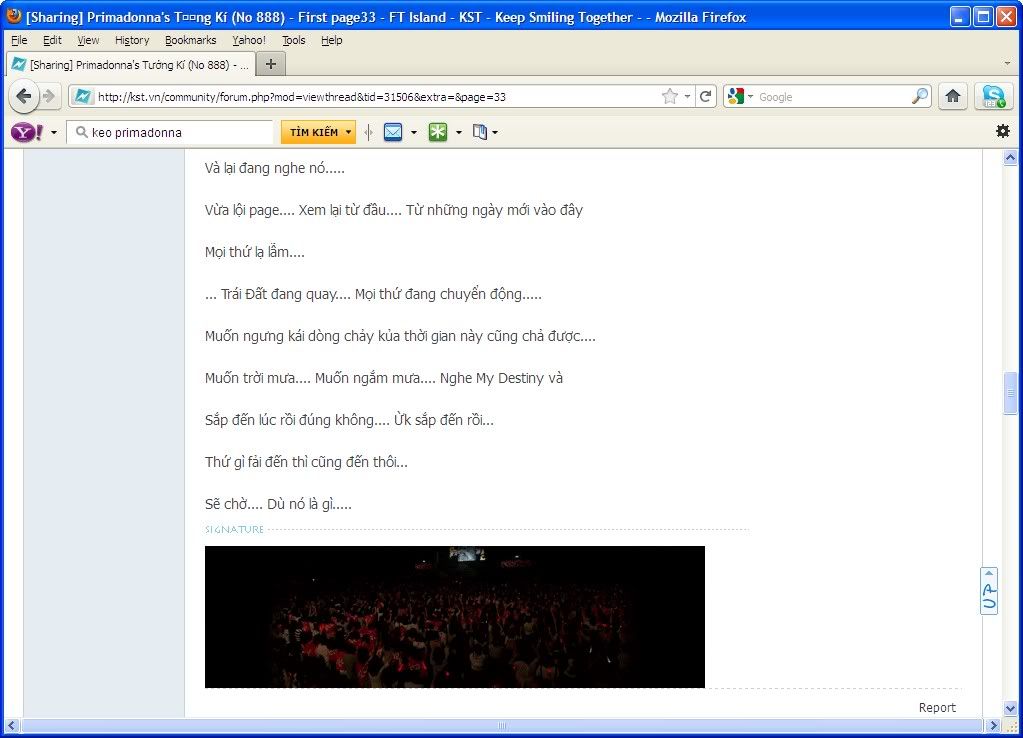Viewport: 1023px width, 738px height.
Task: Open Yahoo toolbar settings gear
Action: point(1002,131)
